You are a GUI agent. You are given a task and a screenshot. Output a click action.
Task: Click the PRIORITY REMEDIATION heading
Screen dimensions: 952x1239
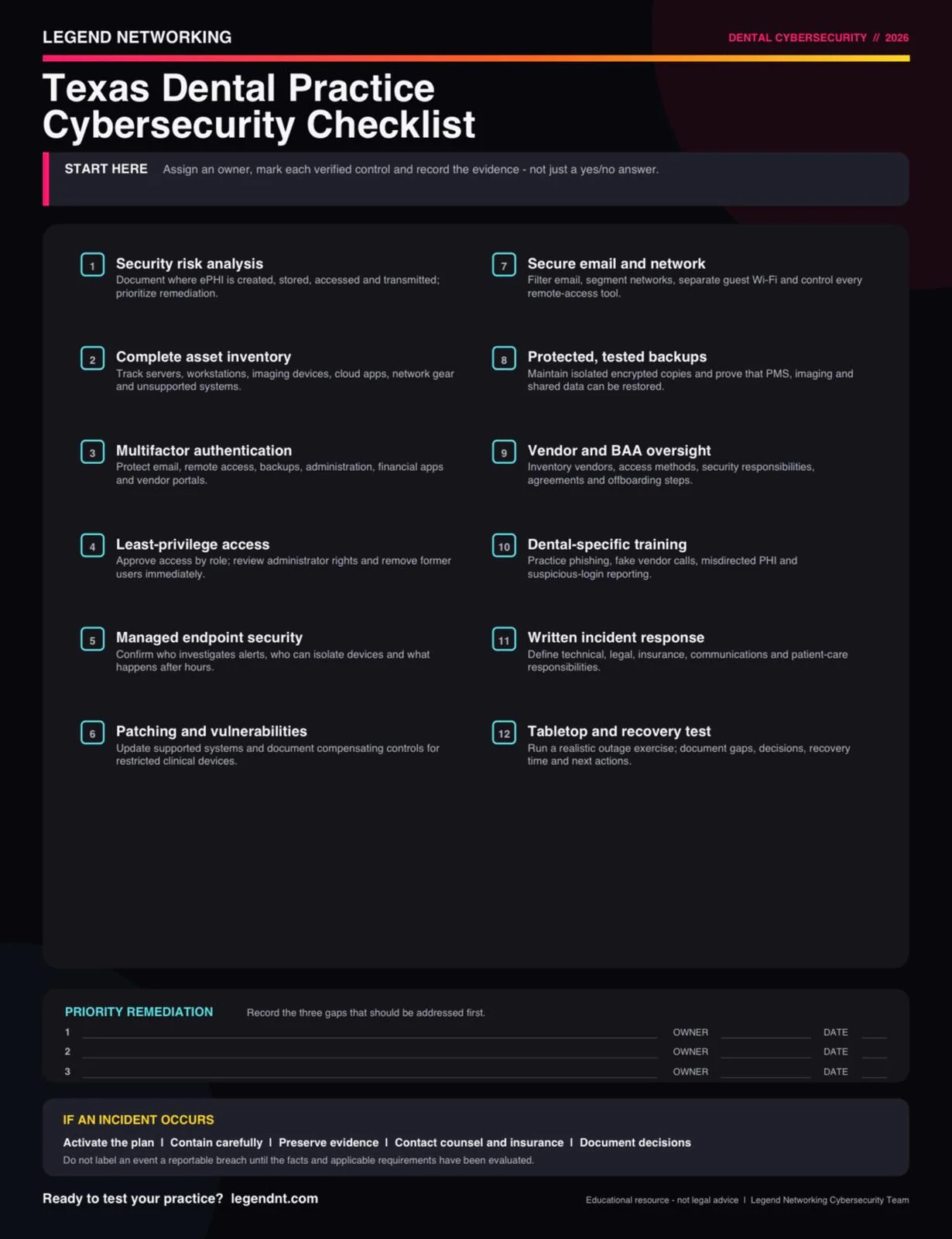139,1012
